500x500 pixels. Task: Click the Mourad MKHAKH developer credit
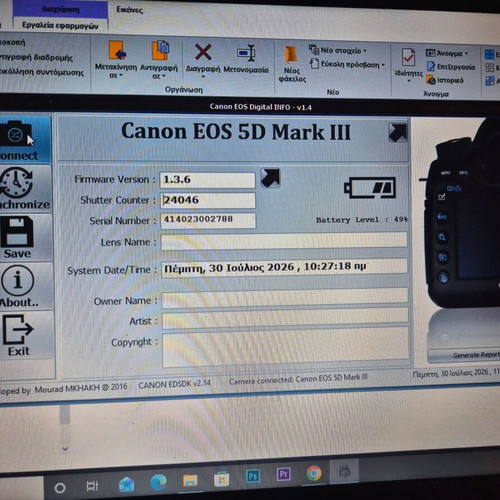(x=81, y=388)
